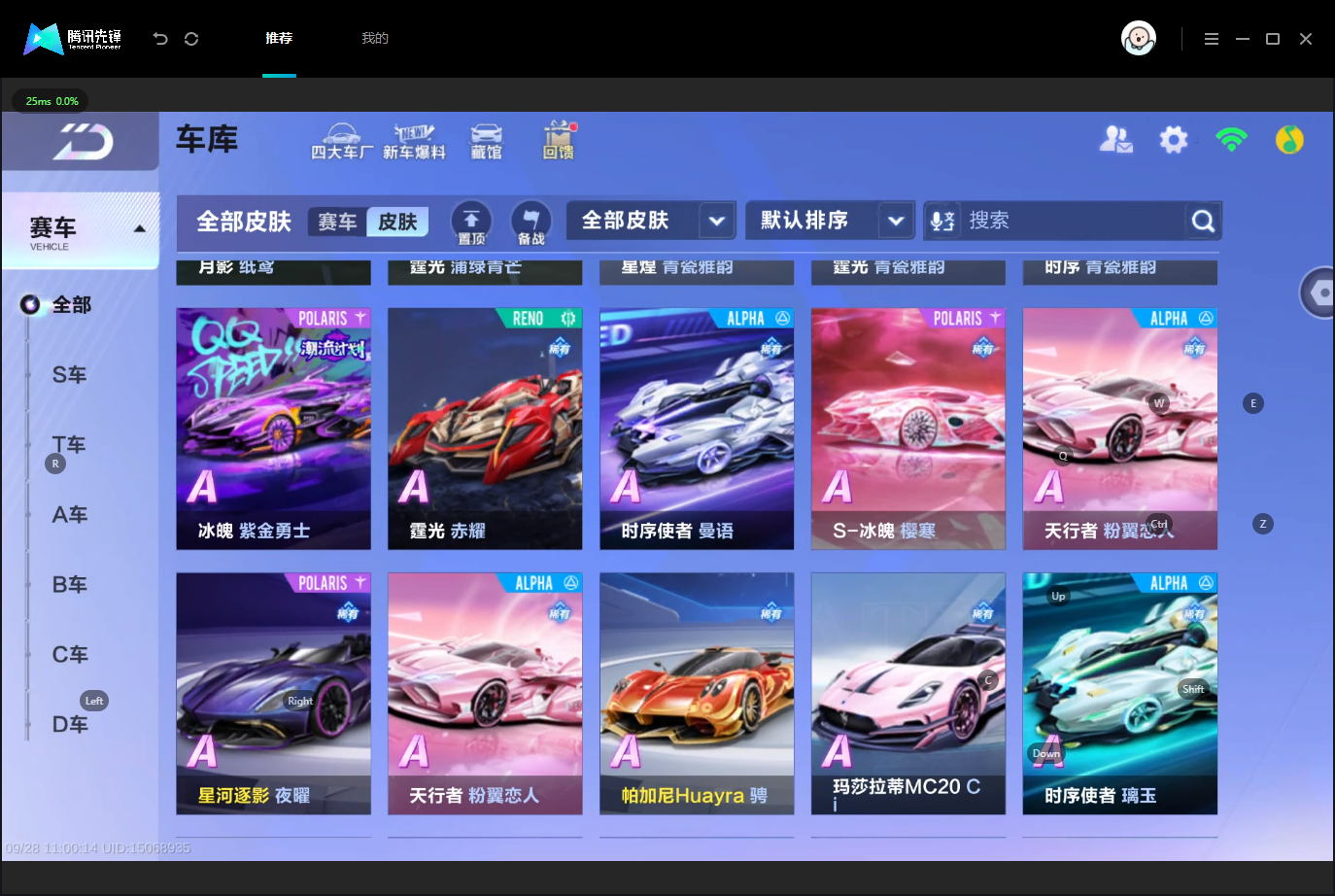Click the 置顶 pin-to-top button
1335x896 pixels.
pos(471,223)
